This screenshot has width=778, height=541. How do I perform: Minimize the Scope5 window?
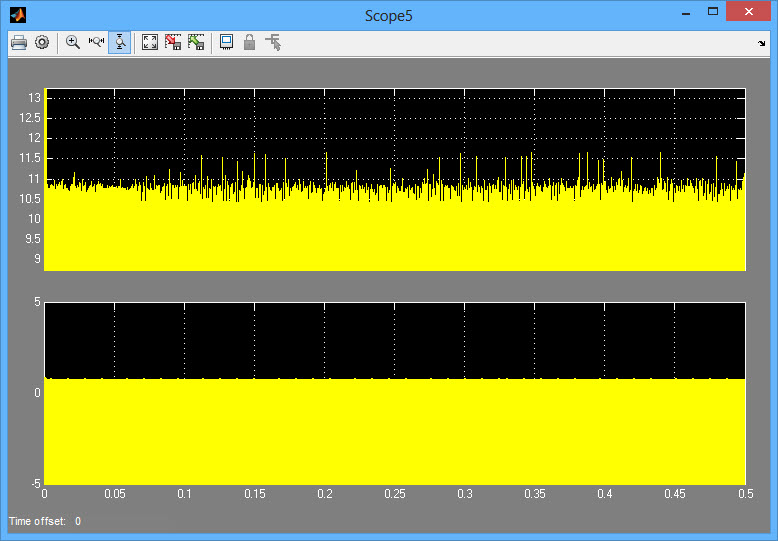click(x=686, y=14)
